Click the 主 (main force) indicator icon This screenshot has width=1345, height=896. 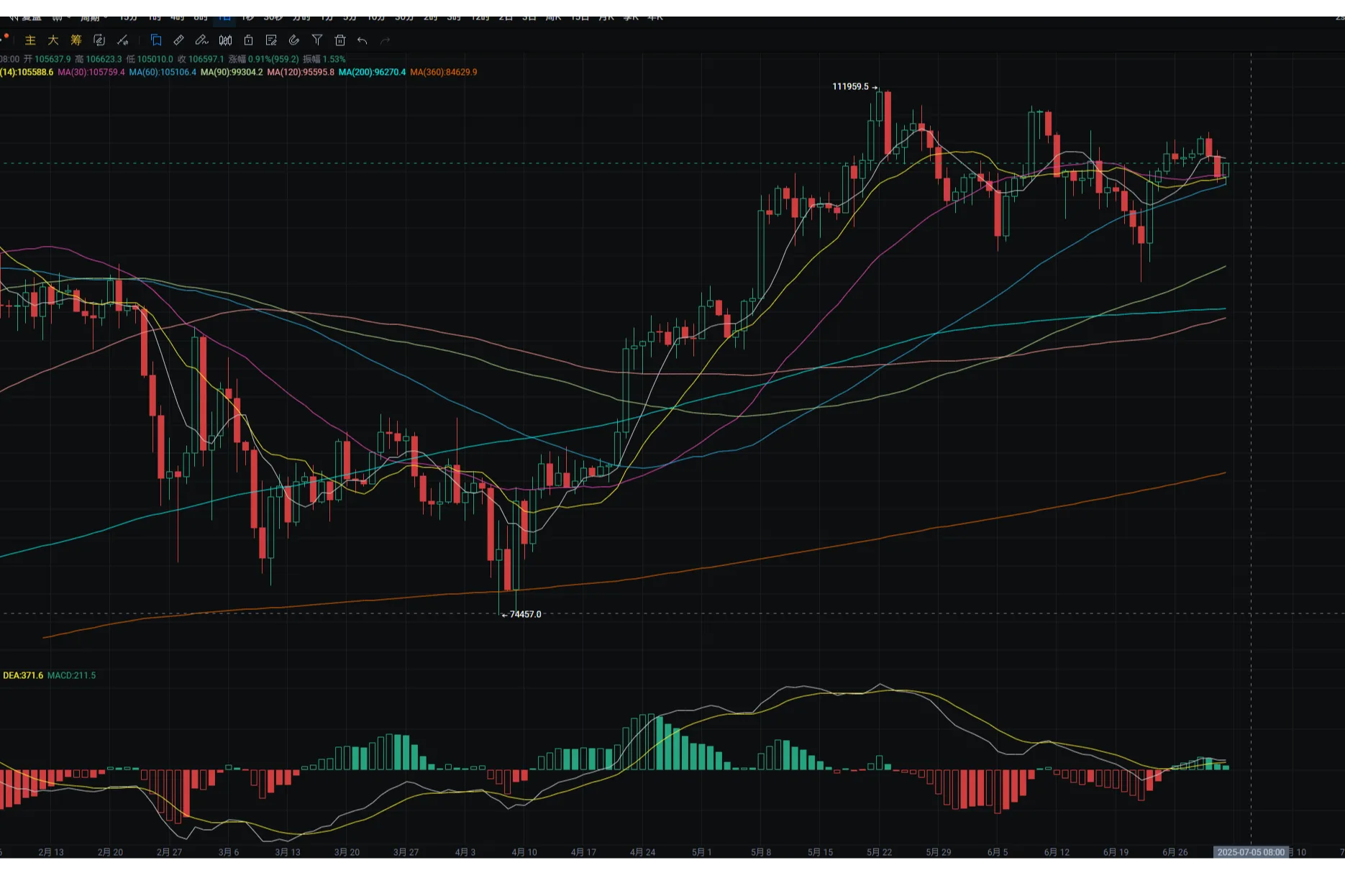point(30,40)
